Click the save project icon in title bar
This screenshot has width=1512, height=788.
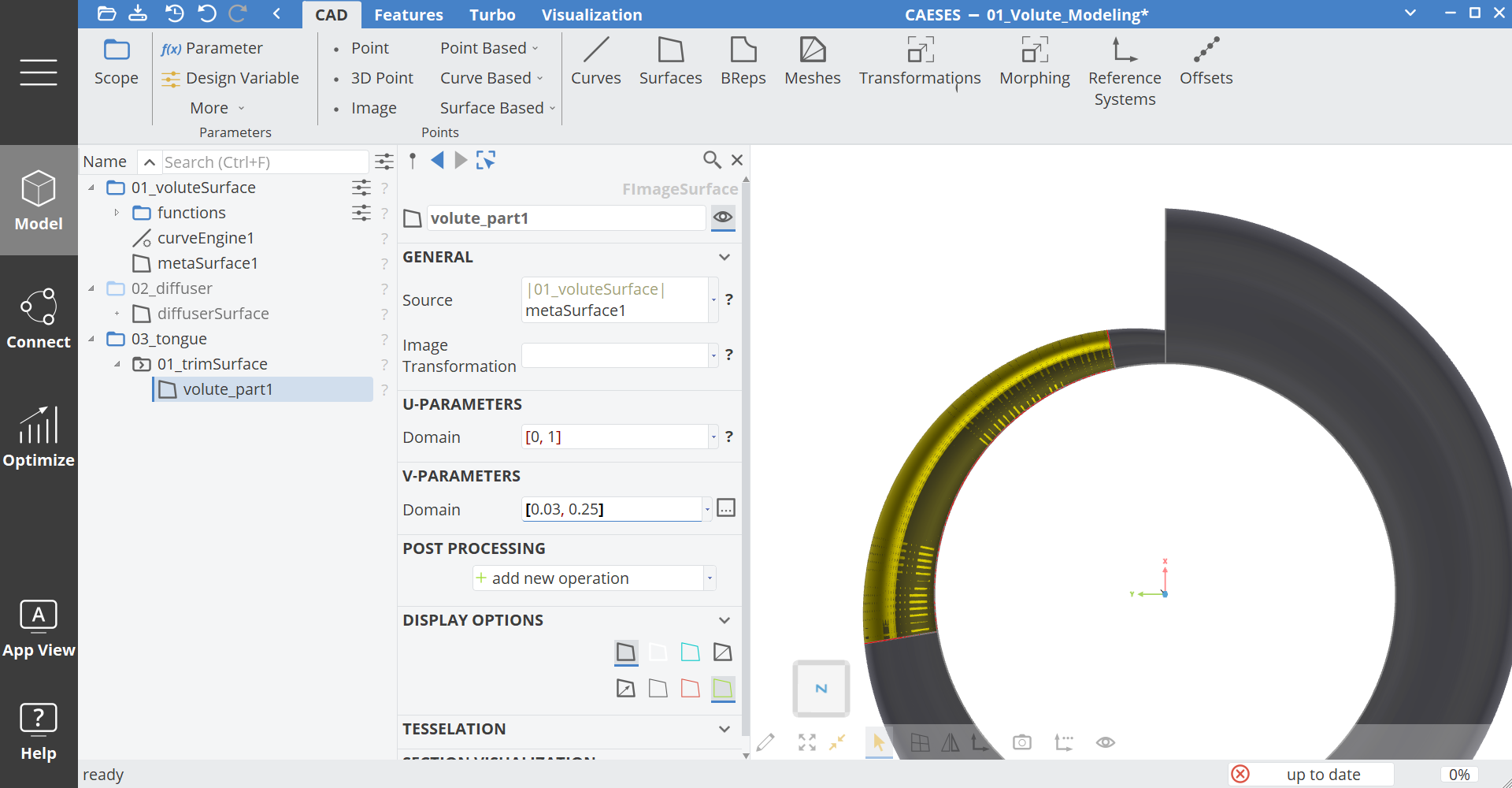pyautogui.click(x=138, y=13)
